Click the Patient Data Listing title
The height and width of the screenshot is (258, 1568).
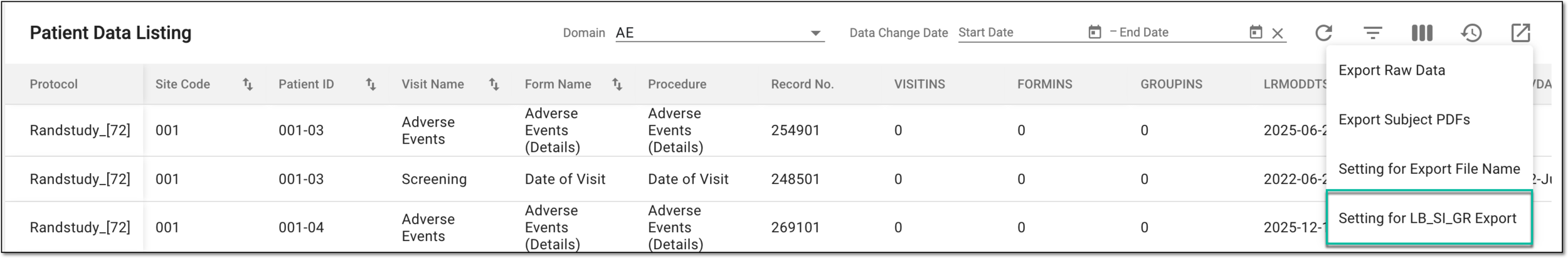click(110, 33)
